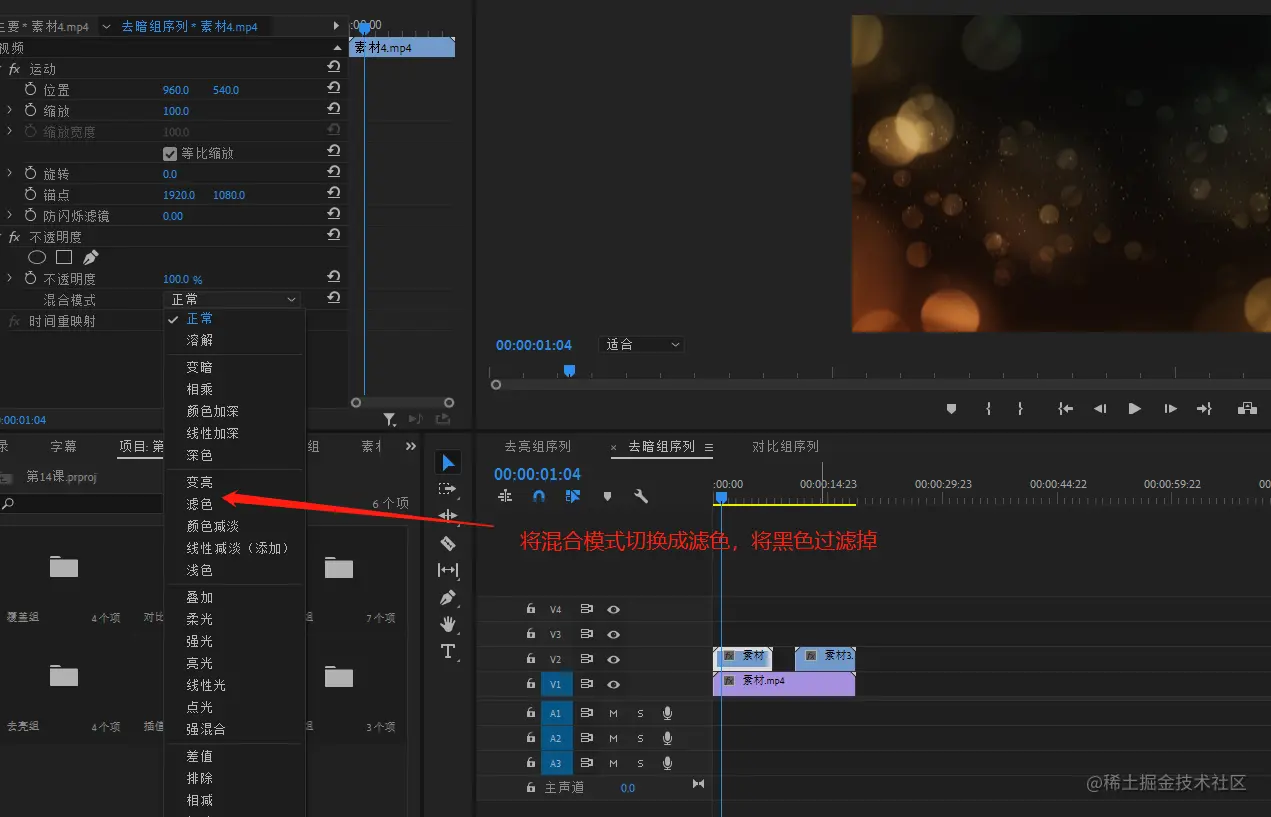Expand the 旋转 (Rotation) property
The width and height of the screenshot is (1271, 817).
[x=10, y=173]
